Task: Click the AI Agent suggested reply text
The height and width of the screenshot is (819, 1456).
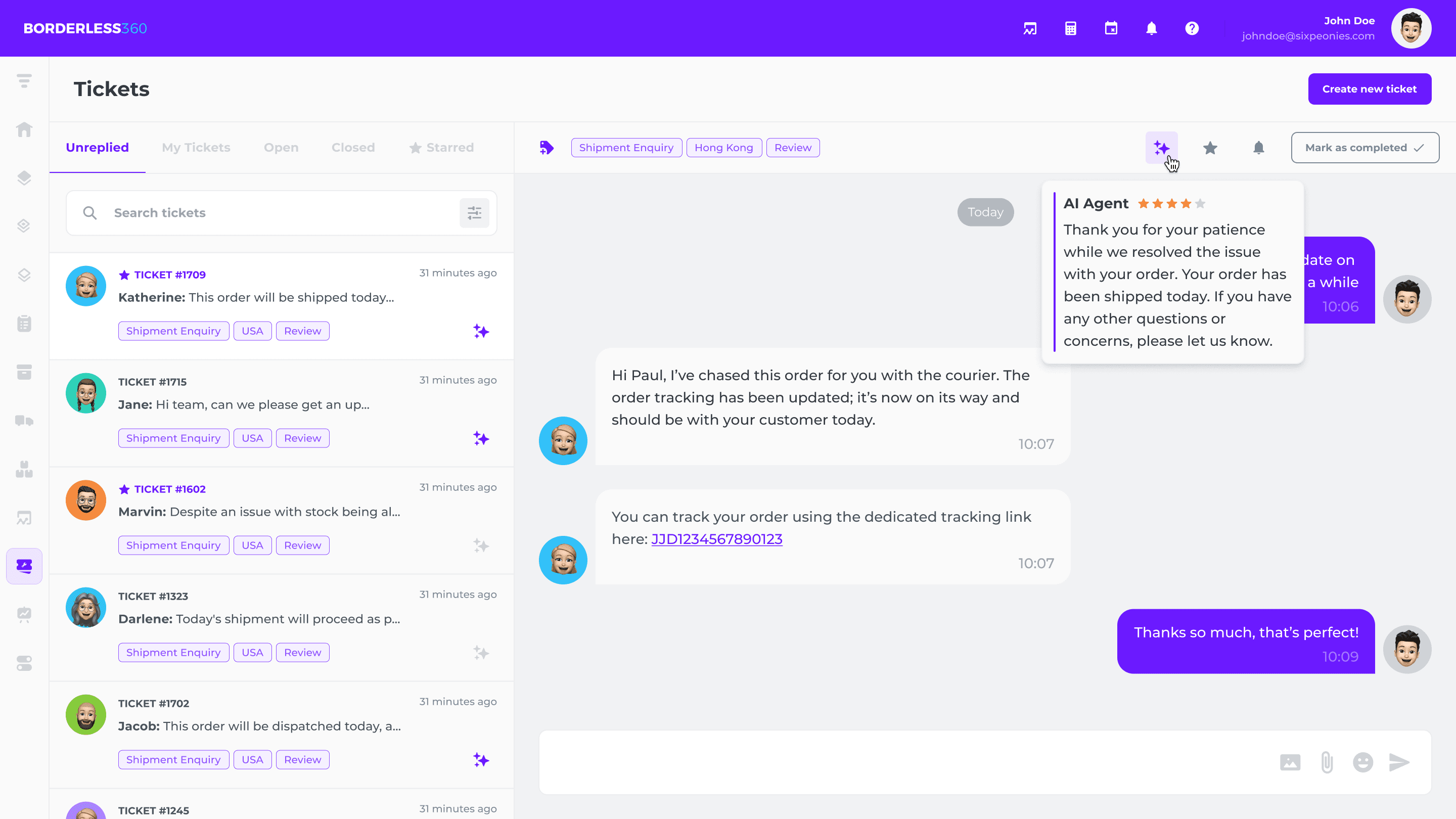Action: point(1177,286)
